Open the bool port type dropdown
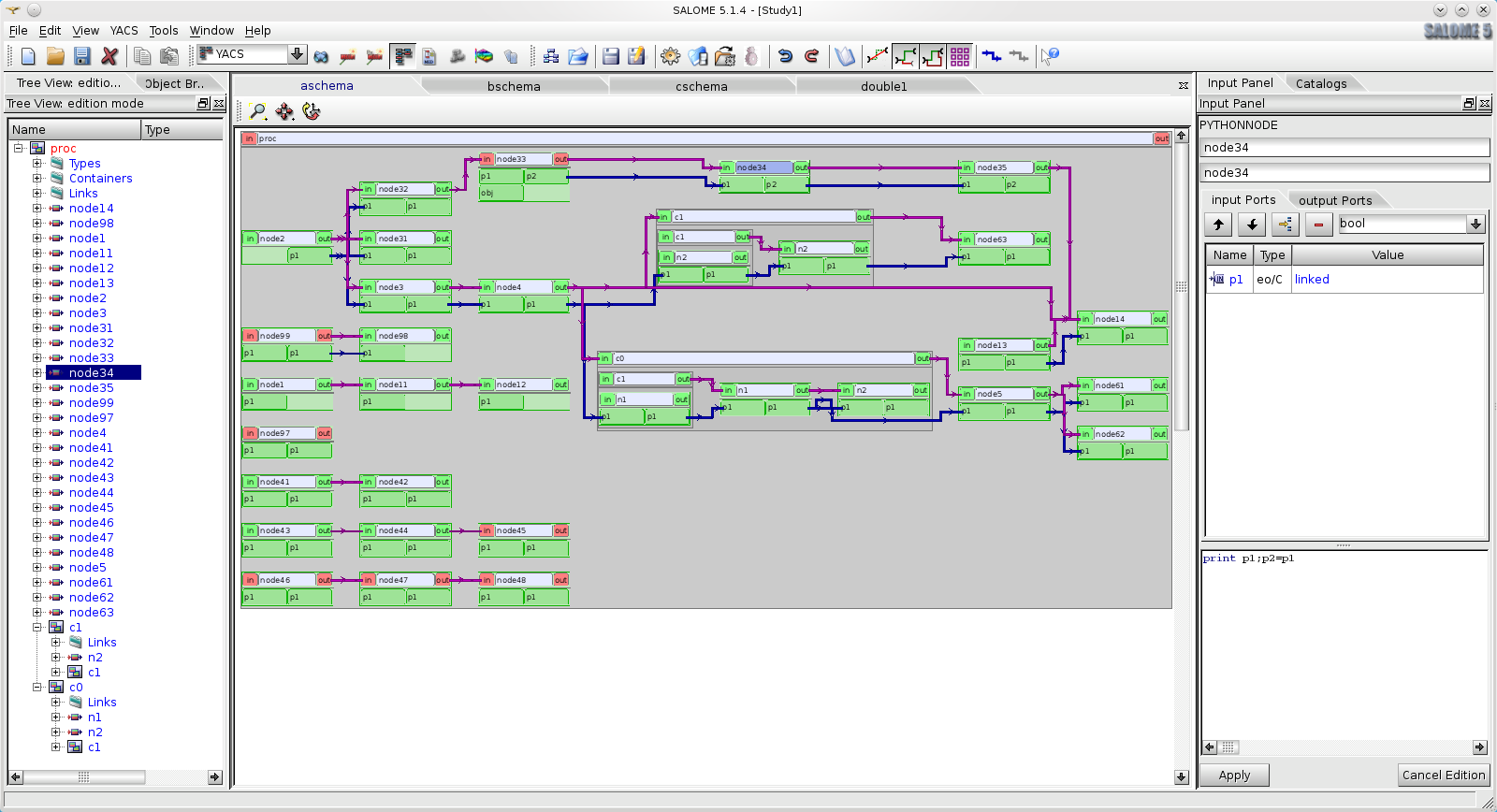This screenshot has width=1497, height=812. pos(1475,224)
